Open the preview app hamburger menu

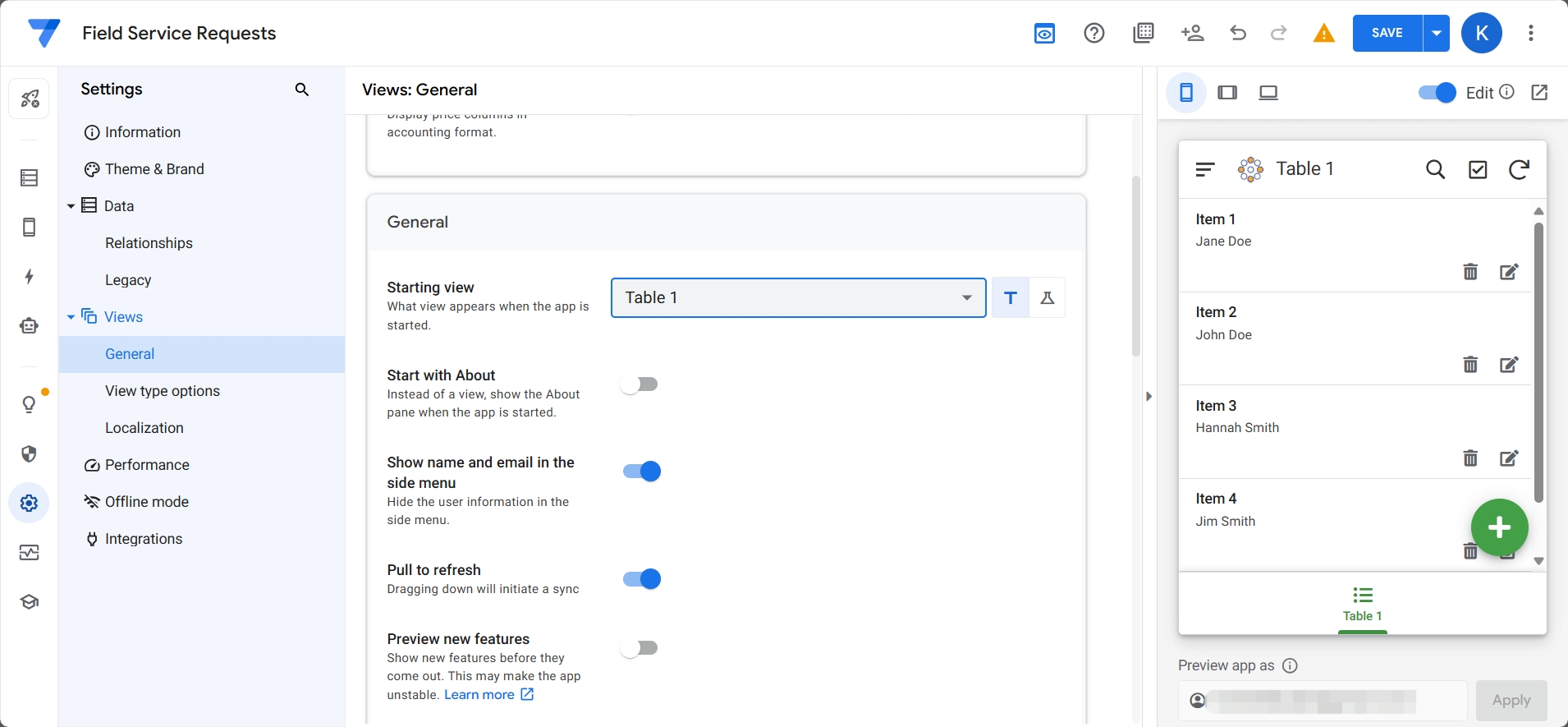[x=1204, y=169]
